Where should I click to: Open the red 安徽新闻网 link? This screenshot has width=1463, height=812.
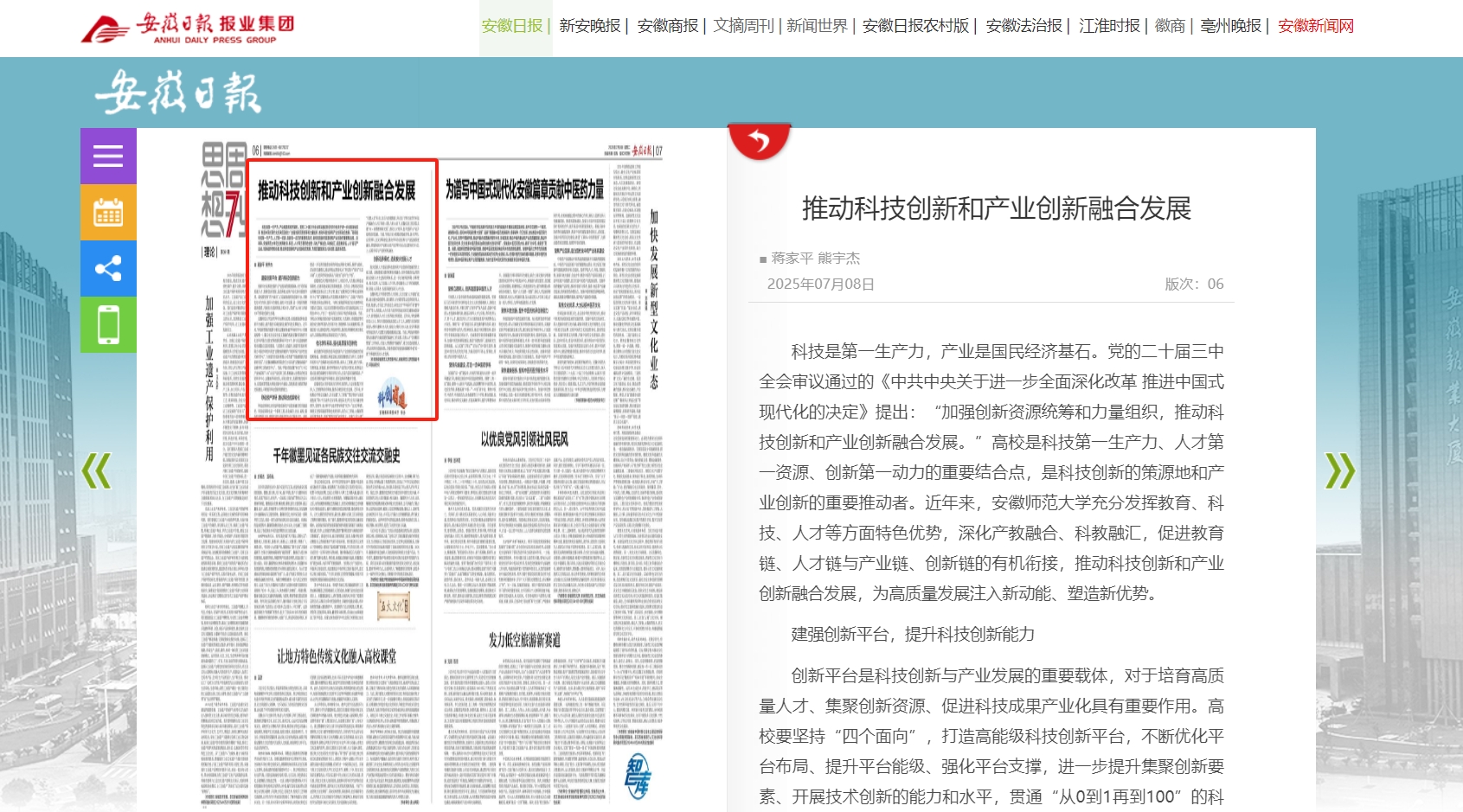point(1315,26)
